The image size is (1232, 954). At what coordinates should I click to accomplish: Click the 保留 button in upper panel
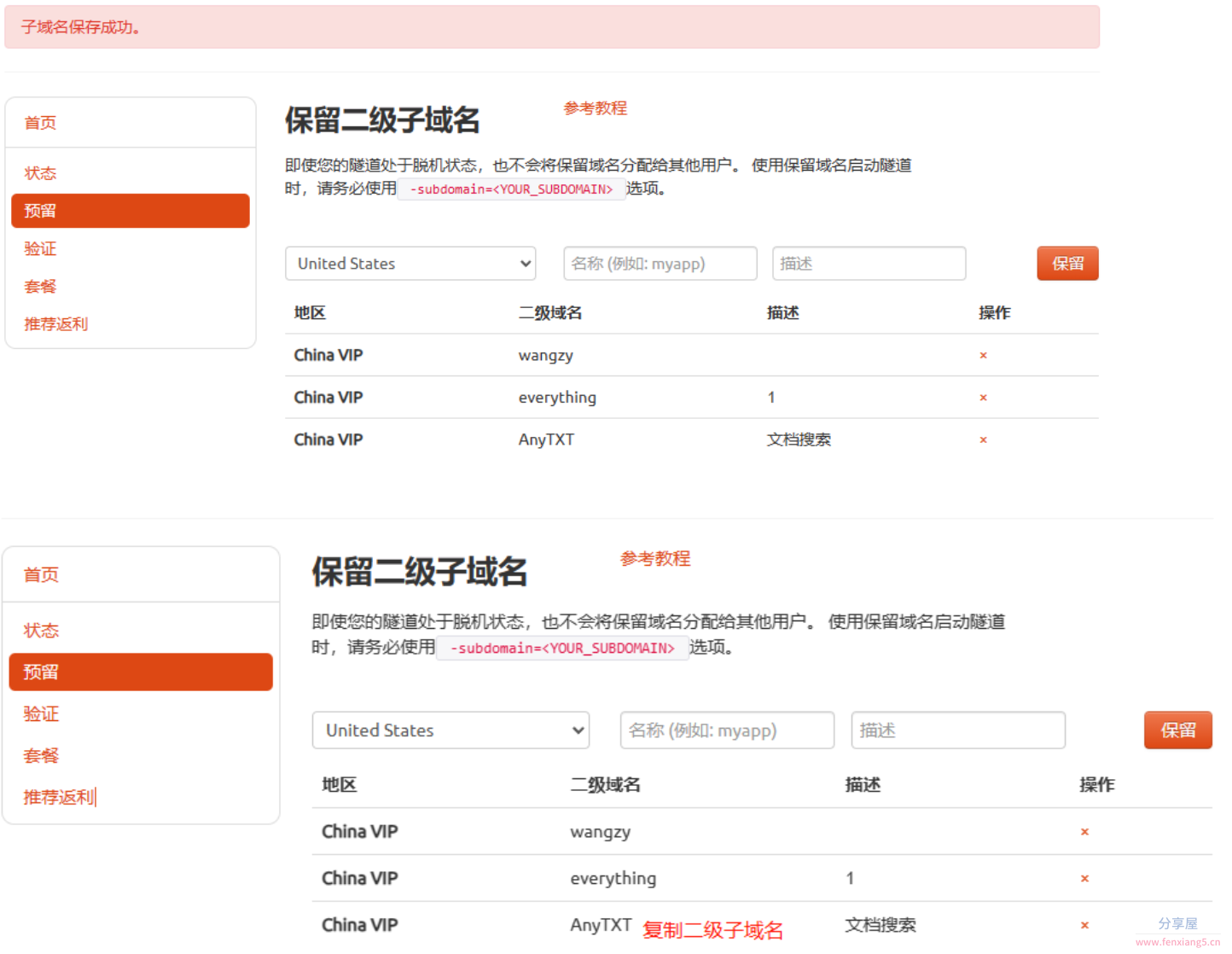(x=1068, y=264)
